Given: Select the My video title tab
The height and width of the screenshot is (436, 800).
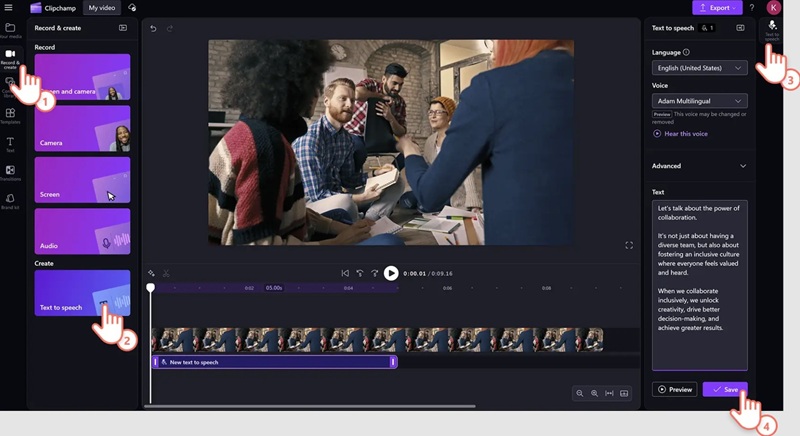Looking at the screenshot, I should tap(102, 8).
